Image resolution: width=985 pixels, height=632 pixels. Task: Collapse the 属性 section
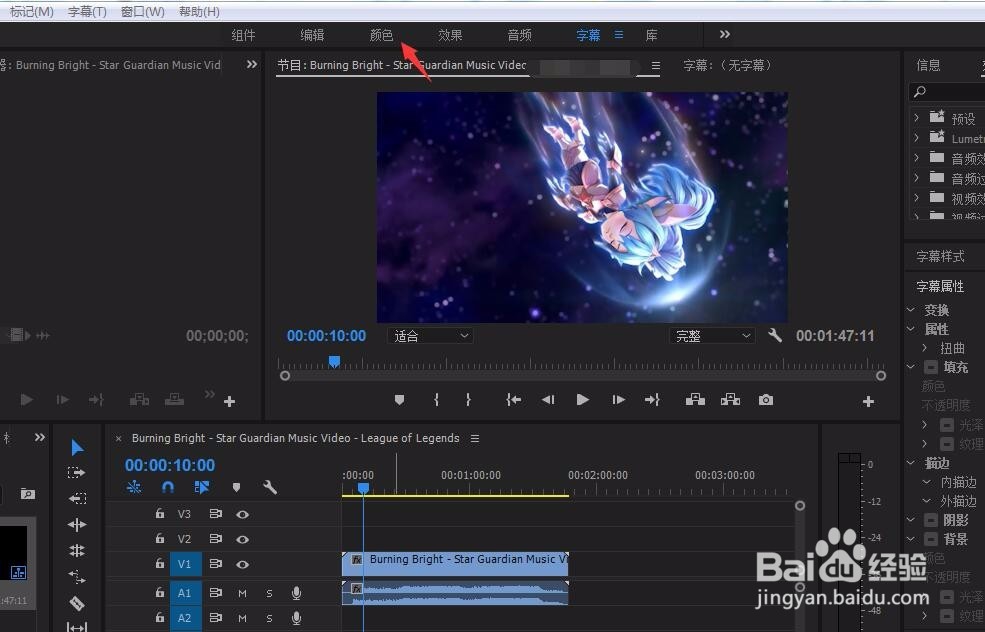click(911, 329)
